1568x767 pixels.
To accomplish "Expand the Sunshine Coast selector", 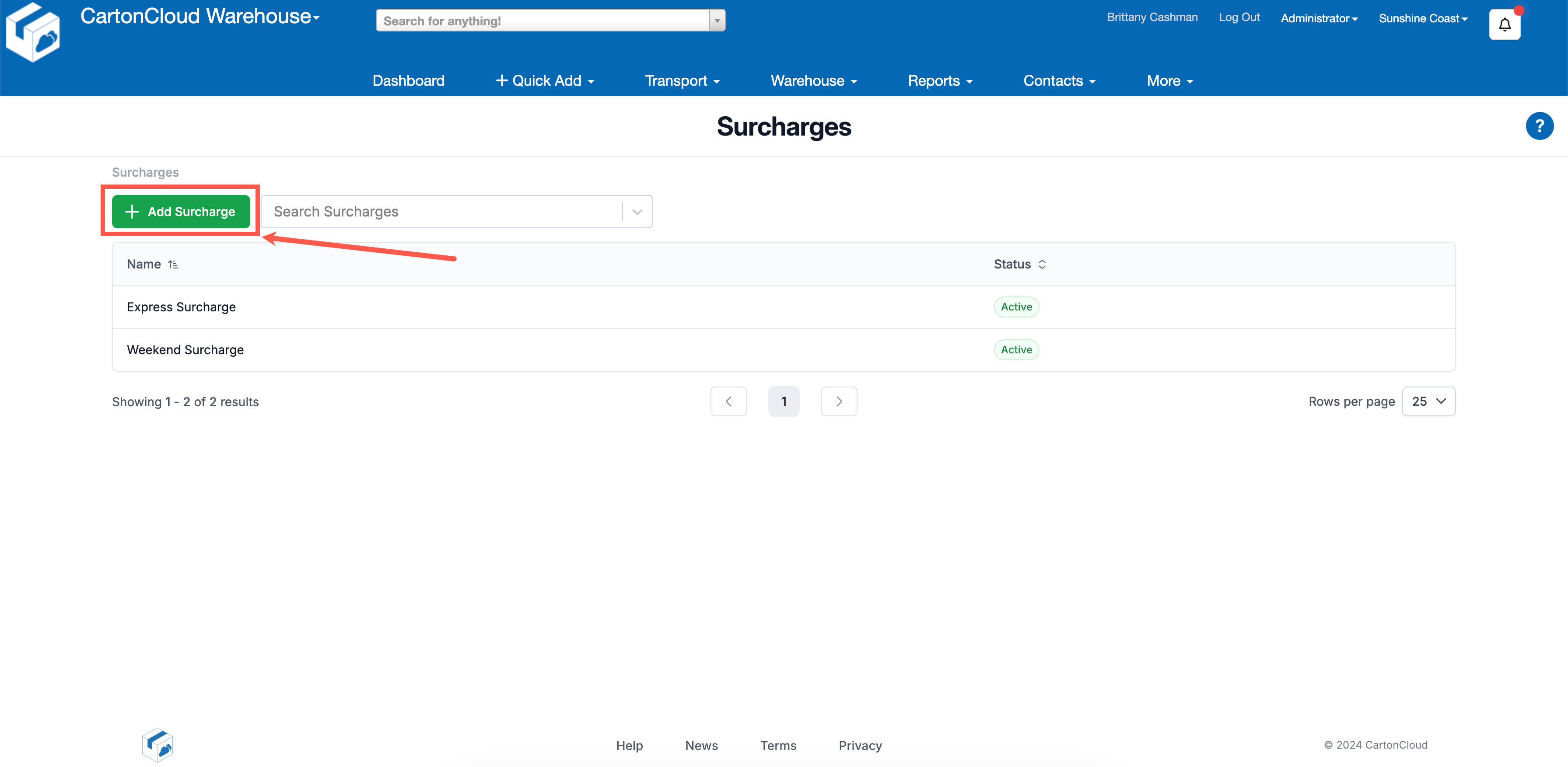I will click(x=1422, y=18).
